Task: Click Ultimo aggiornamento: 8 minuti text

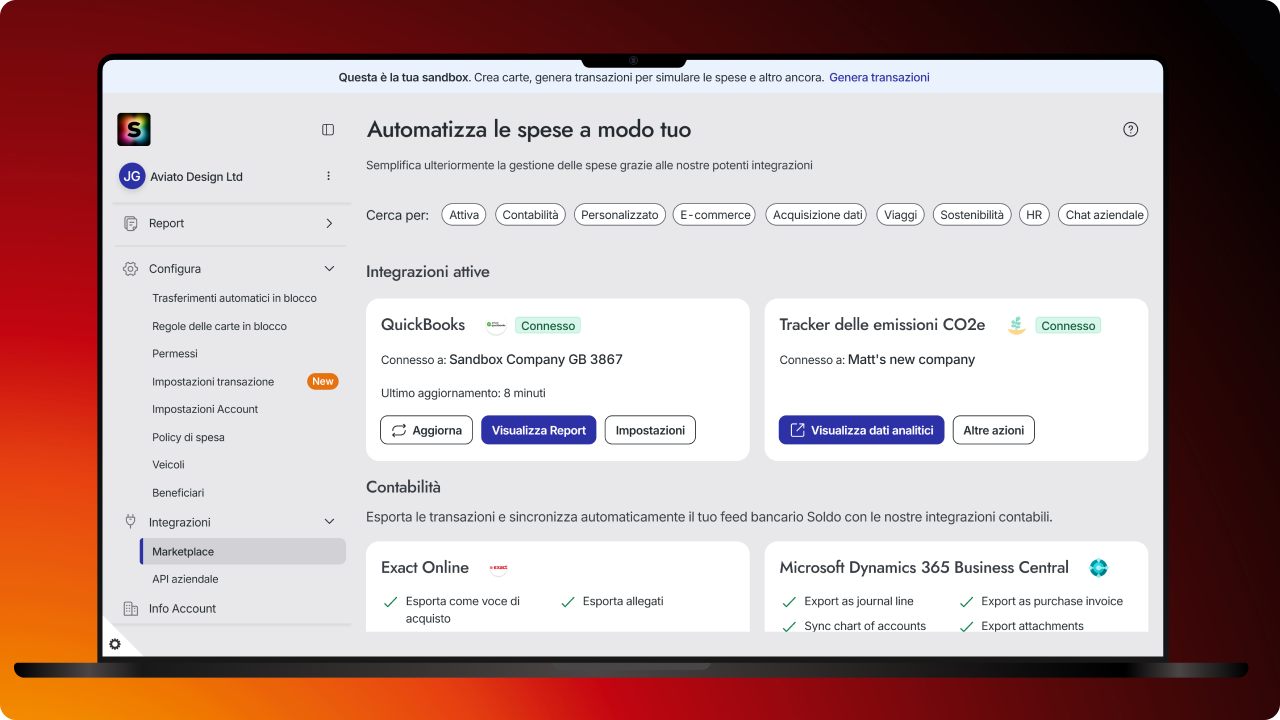Action: (463, 393)
